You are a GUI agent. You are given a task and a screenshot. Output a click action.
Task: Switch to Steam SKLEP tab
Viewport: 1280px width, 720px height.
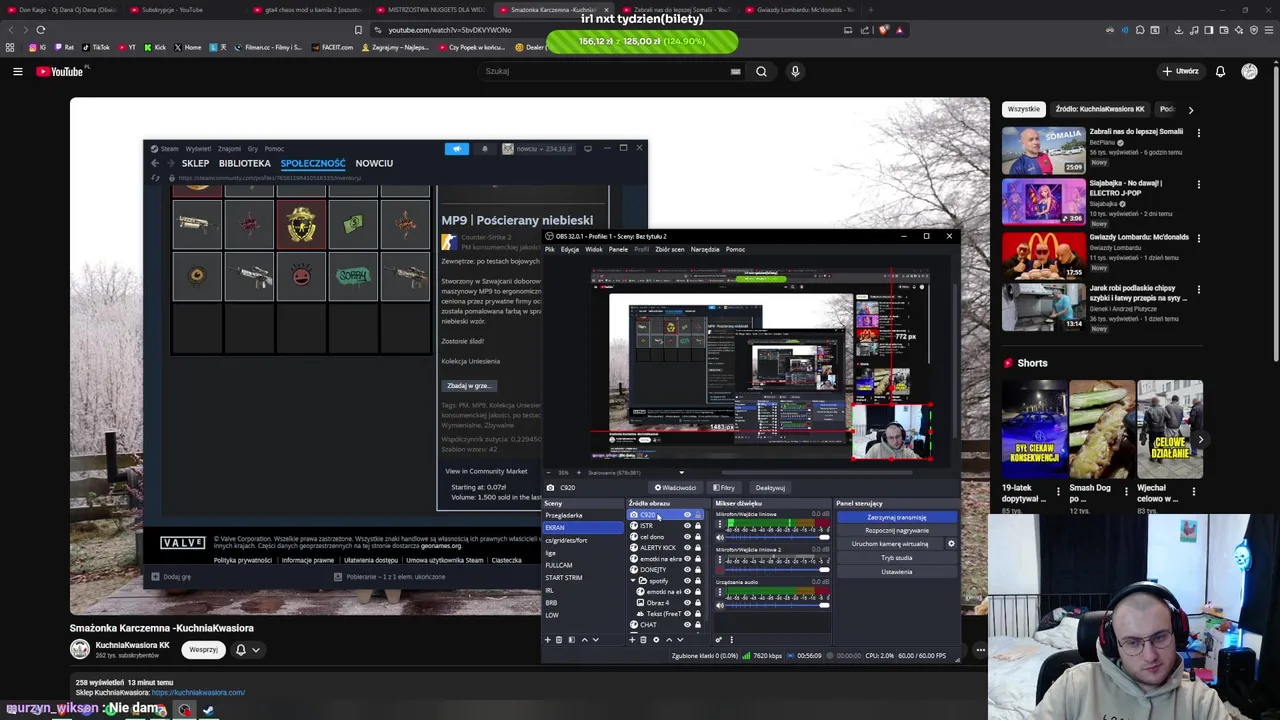195,163
